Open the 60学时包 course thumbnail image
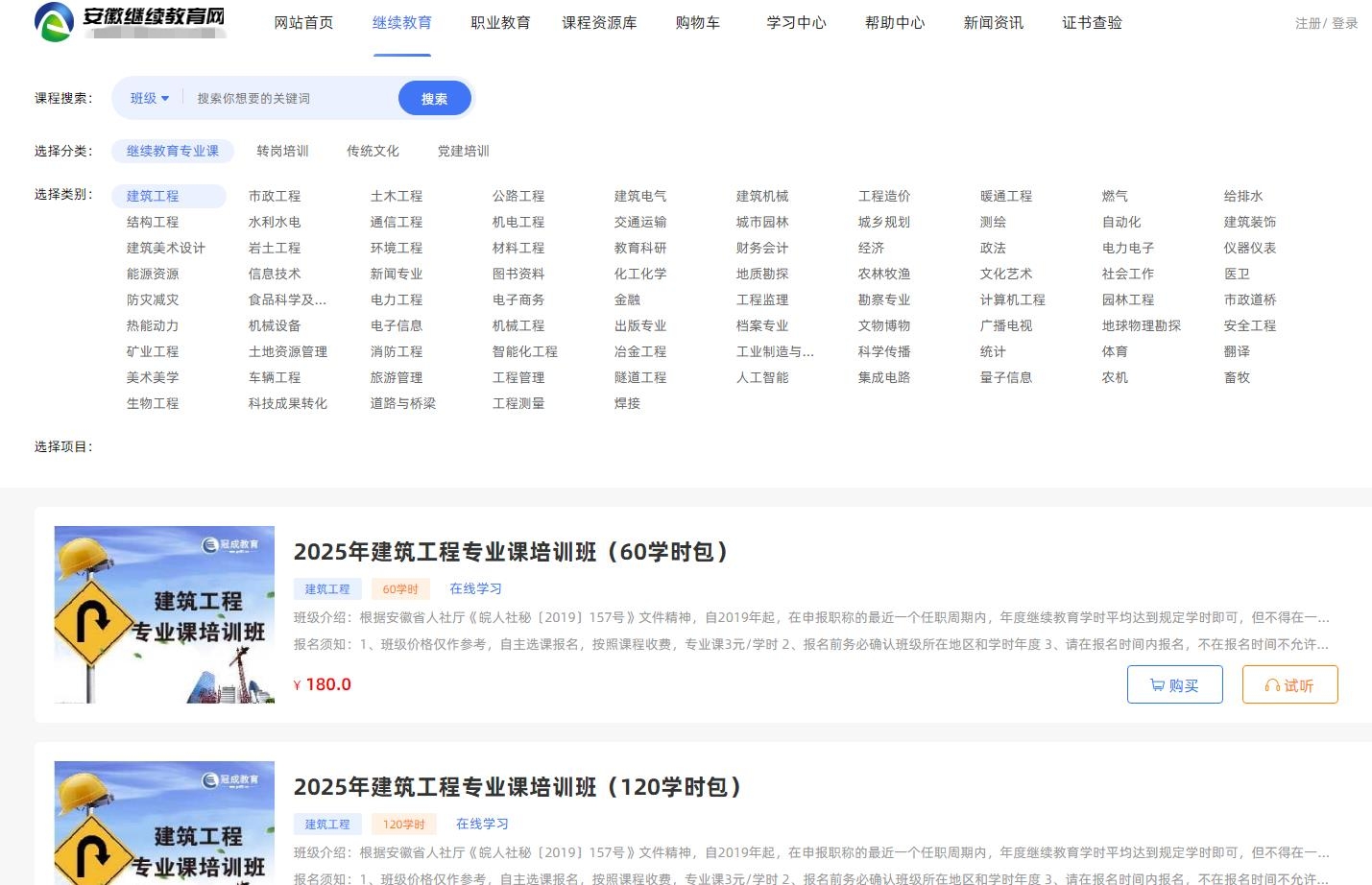Image resolution: width=1372 pixels, height=885 pixels. click(x=164, y=614)
